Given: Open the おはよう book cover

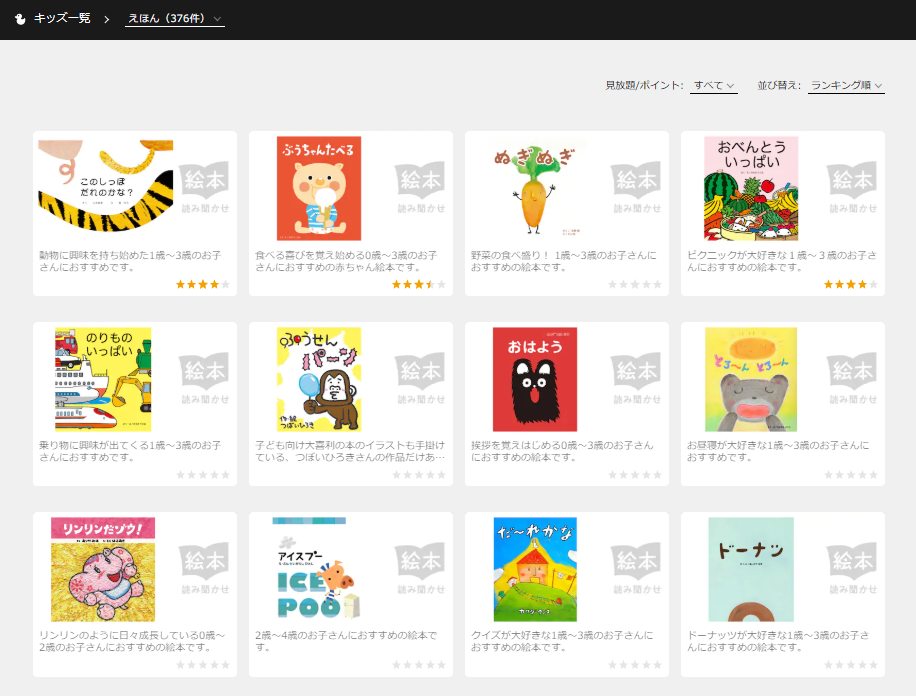Looking at the screenshot, I should 535,379.
